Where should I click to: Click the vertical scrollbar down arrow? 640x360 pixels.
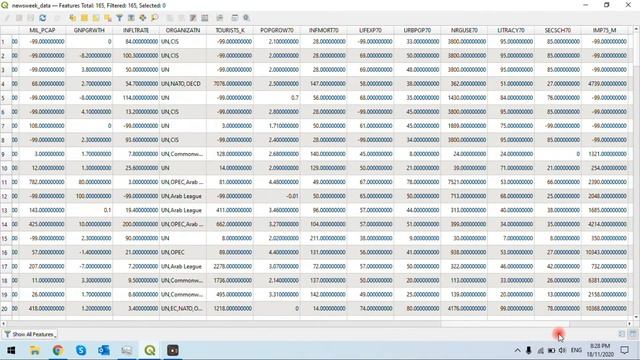636,317
